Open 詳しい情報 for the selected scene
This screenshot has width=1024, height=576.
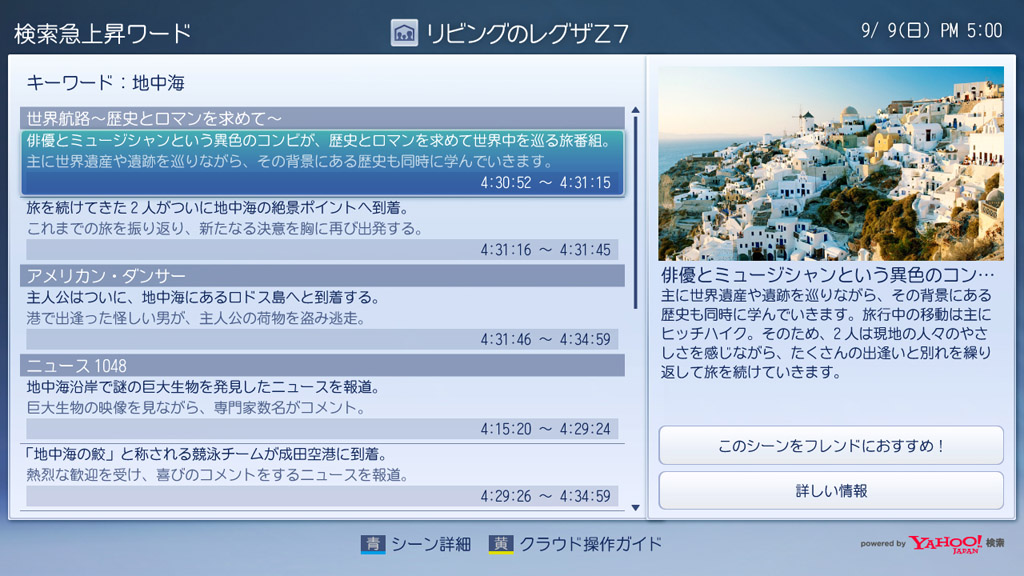[x=832, y=491]
